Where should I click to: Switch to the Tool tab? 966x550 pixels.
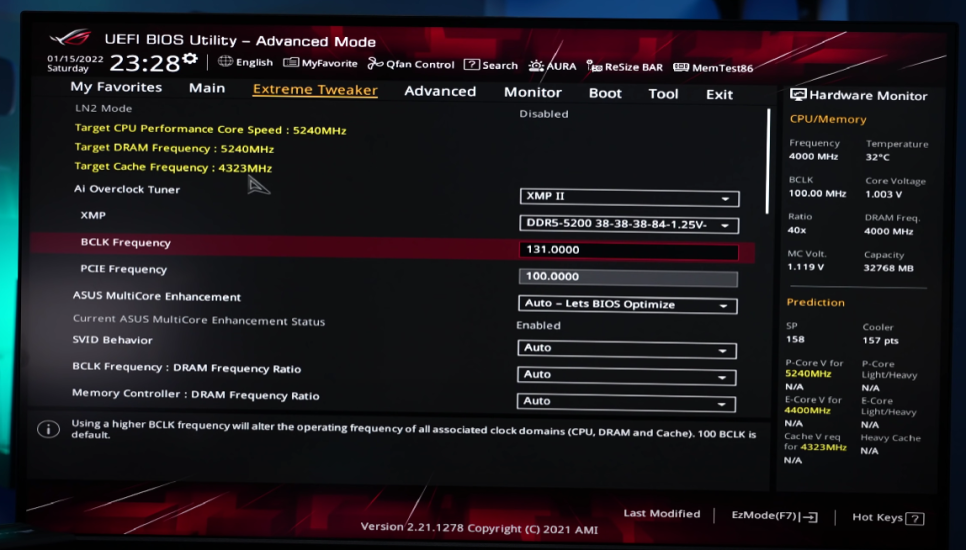[x=663, y=94]
